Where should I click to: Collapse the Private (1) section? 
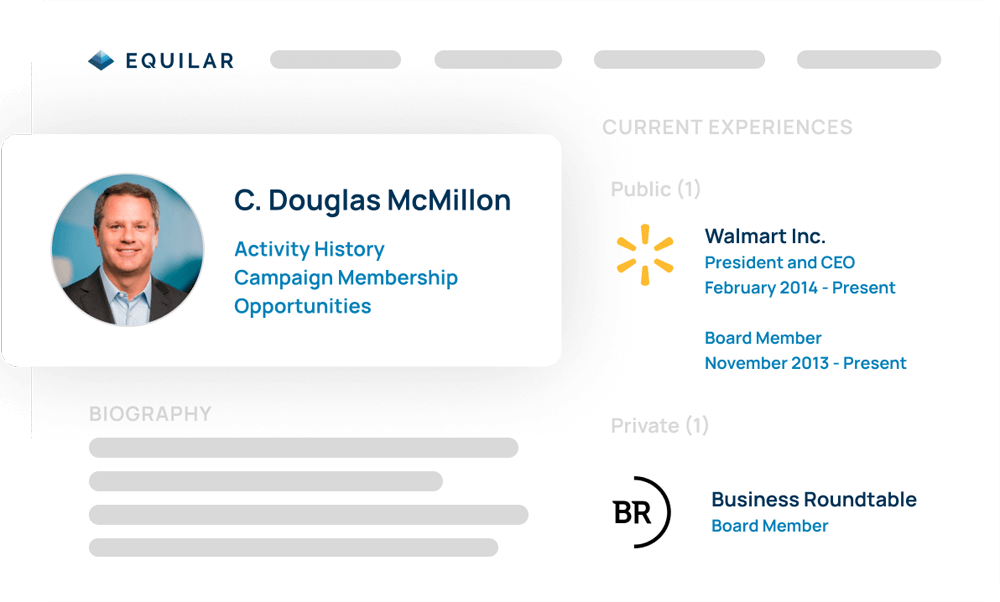pos(660,426)
